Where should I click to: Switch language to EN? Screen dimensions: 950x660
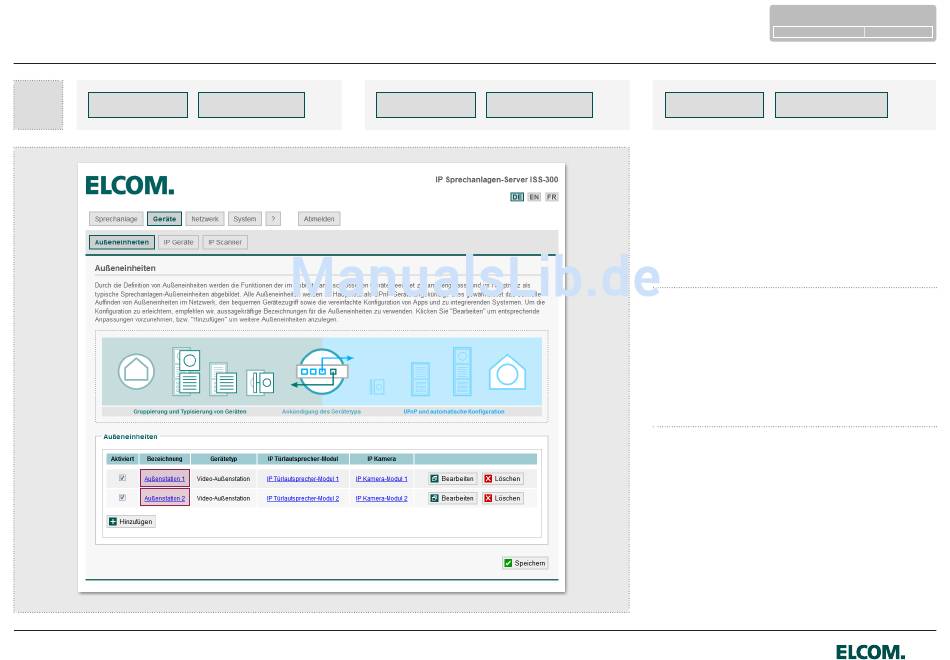pyautogui.click(x=534, y=197)
